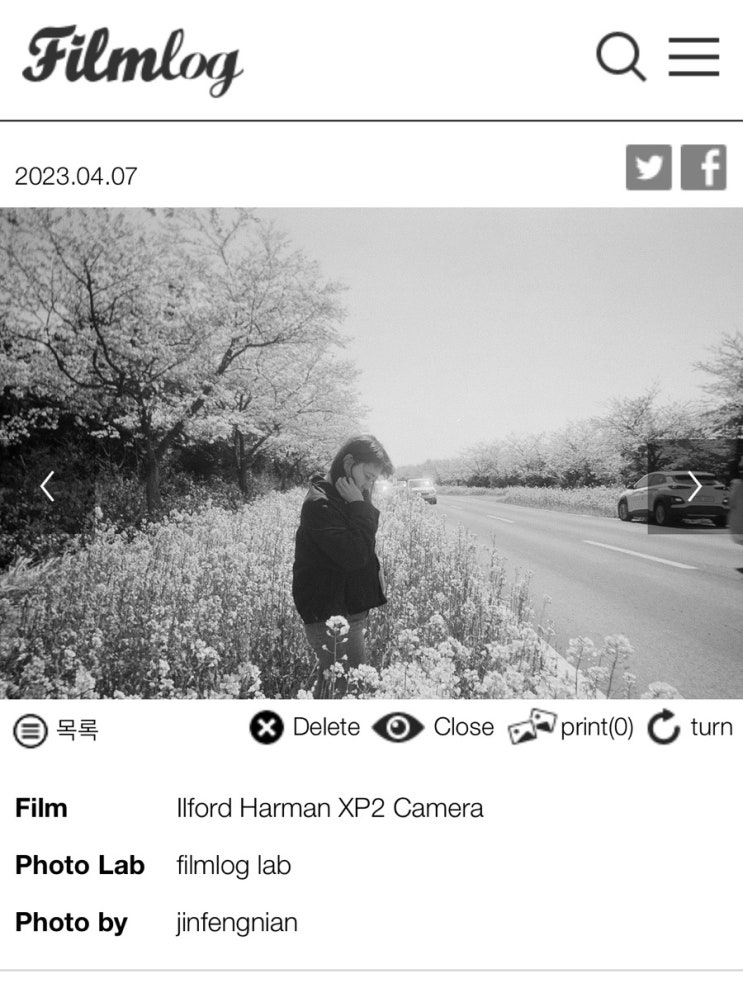Click the Delete X icon

pos(266,728)
